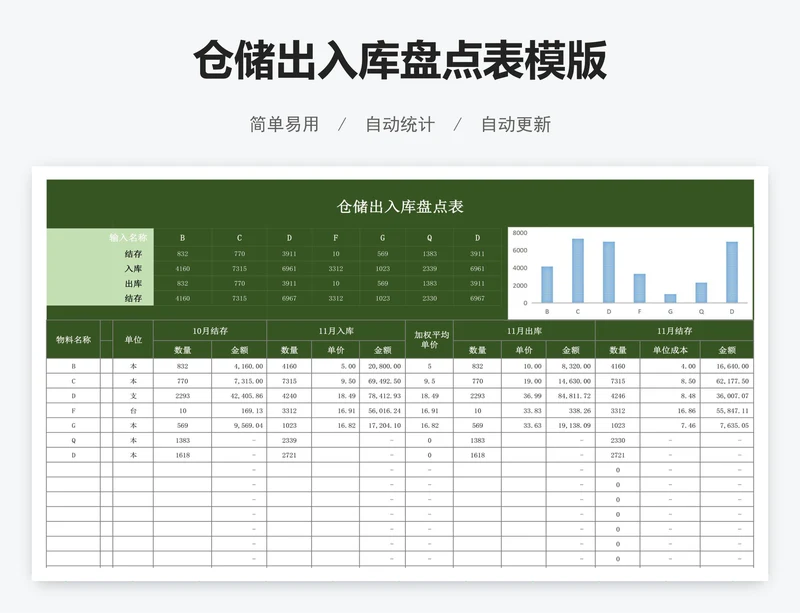
Task: Select the unit cost cell 8.48
Action: [670, 396]
